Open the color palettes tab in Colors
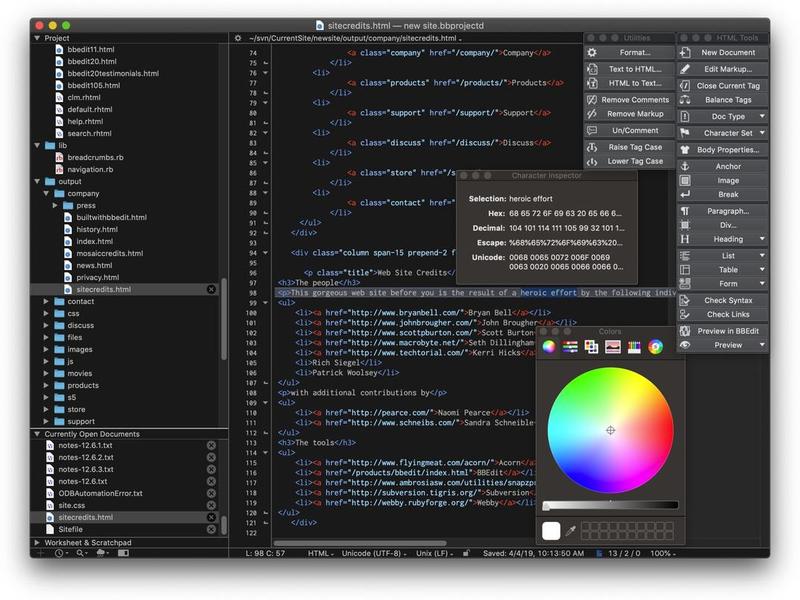The image size is (800, 600). pyautogui.click(x=591, y=347)
